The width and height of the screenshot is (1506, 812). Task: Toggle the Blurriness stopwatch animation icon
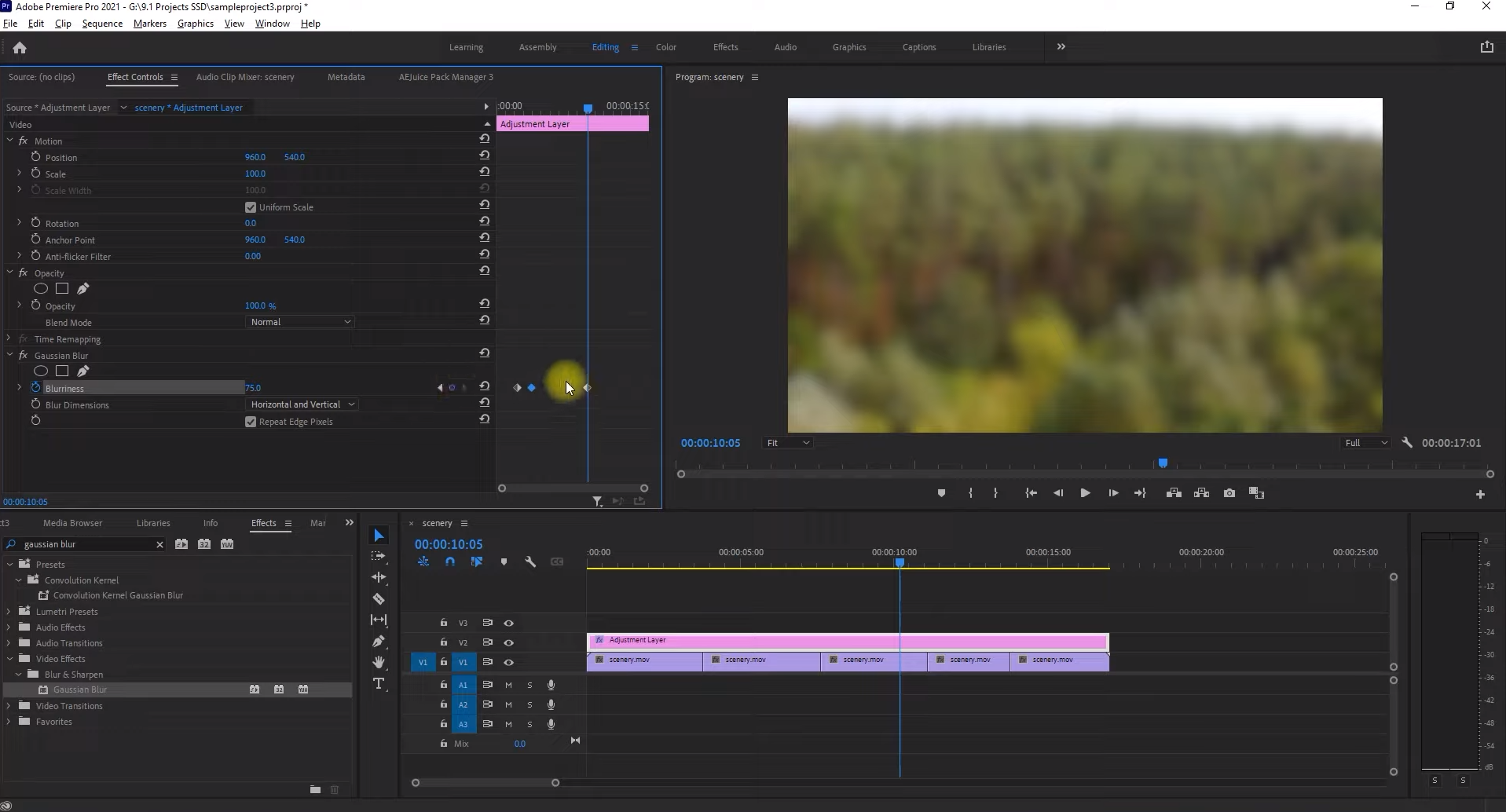35,388
